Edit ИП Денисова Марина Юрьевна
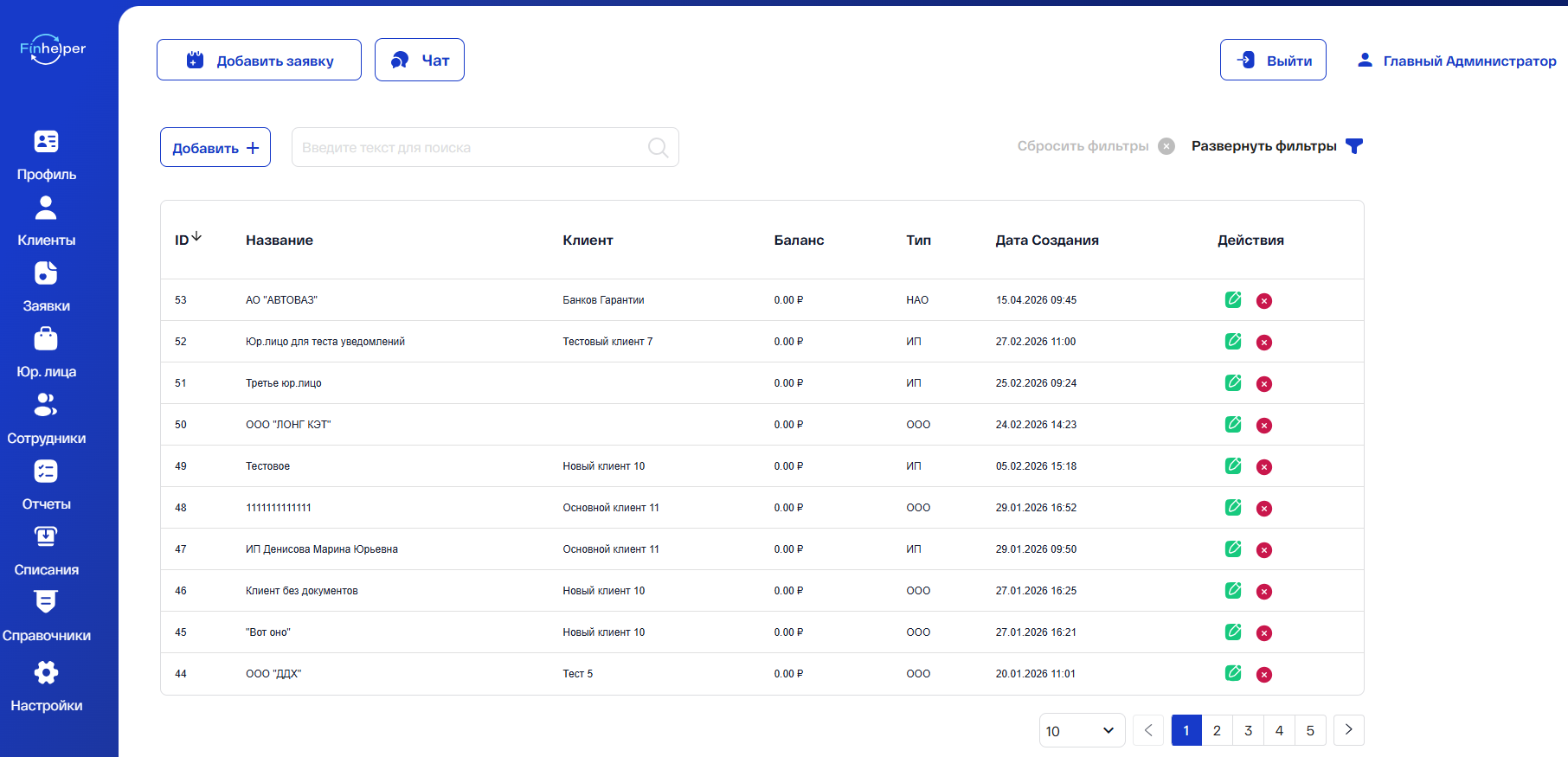 [x=1233, y=549]
